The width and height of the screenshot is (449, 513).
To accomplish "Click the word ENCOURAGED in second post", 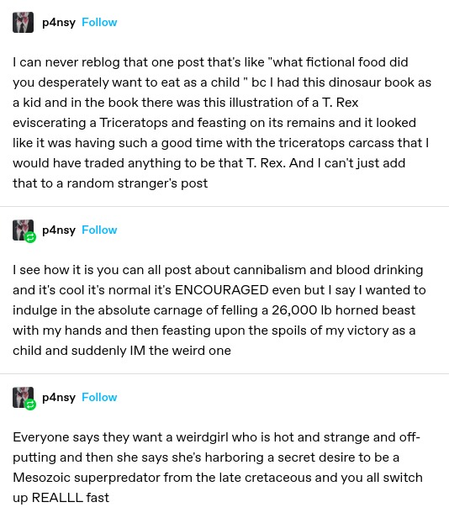I will [222, 290].
